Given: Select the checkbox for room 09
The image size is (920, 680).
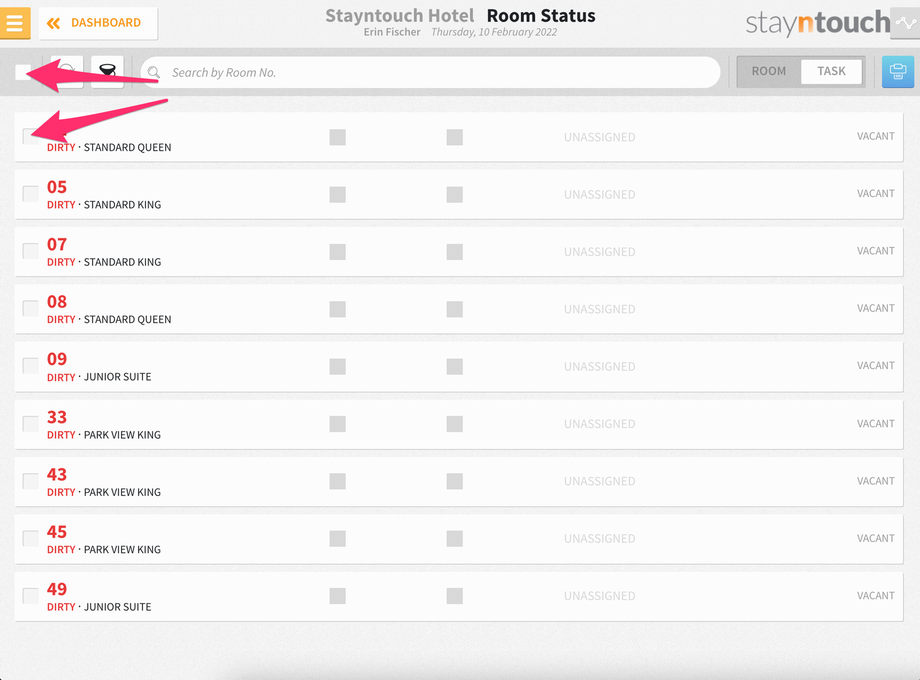Looking at the screenshot, I should coord(31,366).
